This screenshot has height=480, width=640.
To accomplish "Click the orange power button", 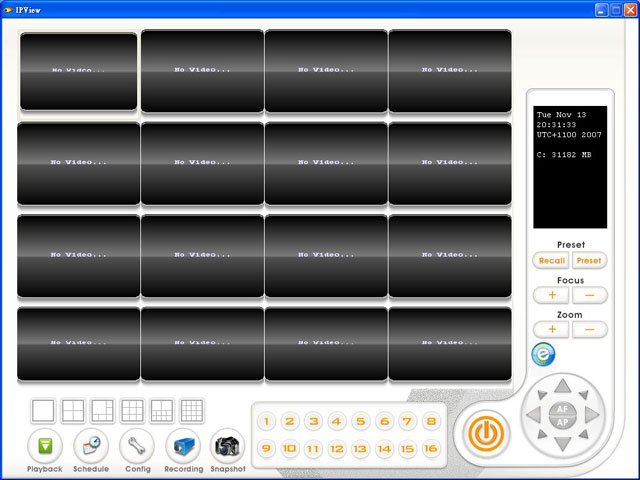I will 486,433.
